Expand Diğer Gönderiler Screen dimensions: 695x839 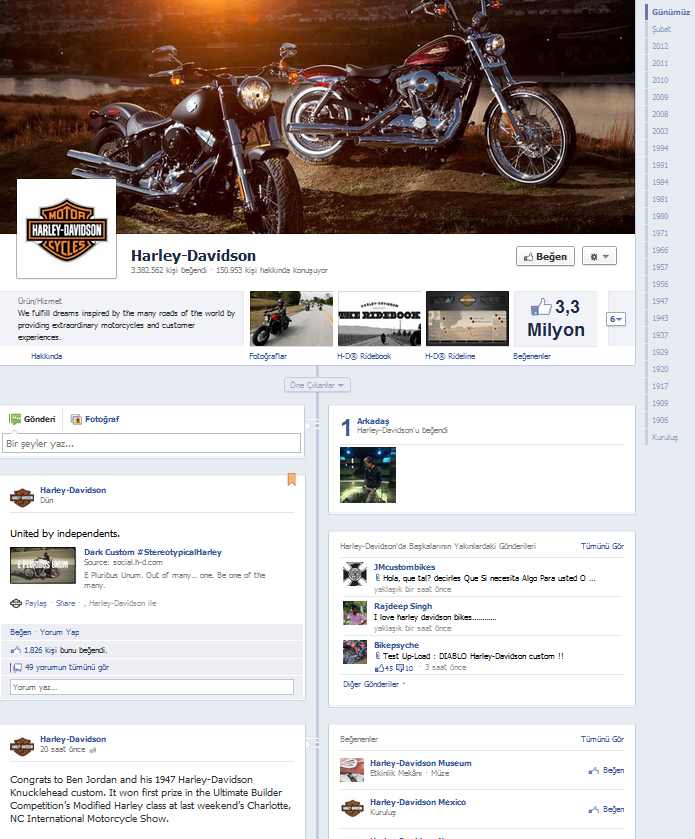(373, 684)
